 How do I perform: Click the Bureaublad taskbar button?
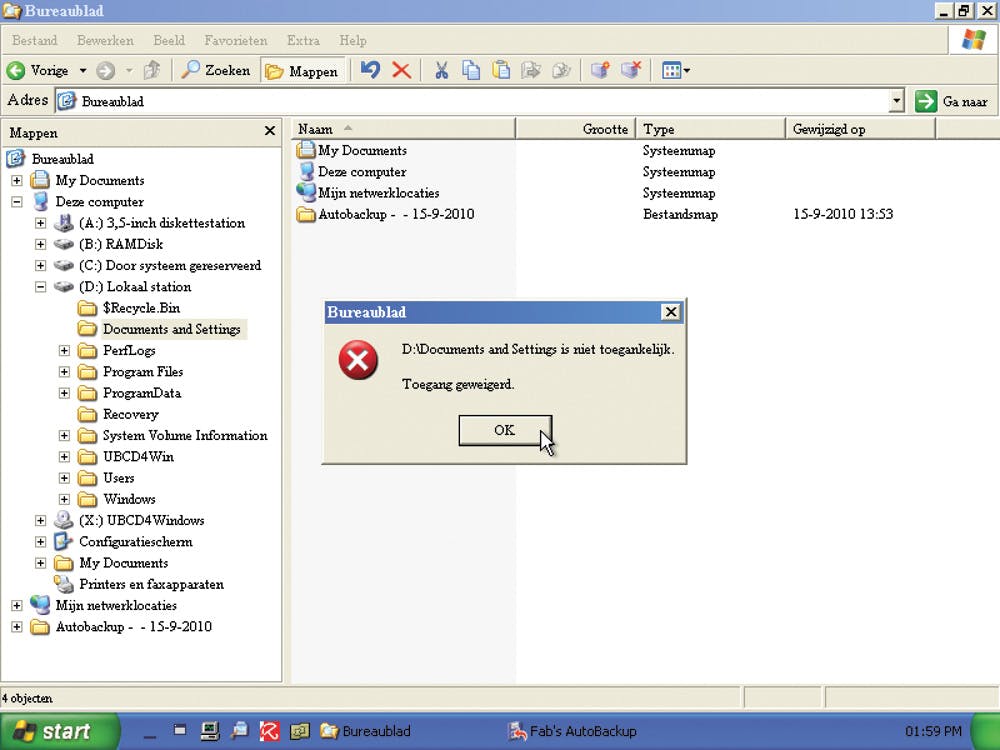pos(366,731)
